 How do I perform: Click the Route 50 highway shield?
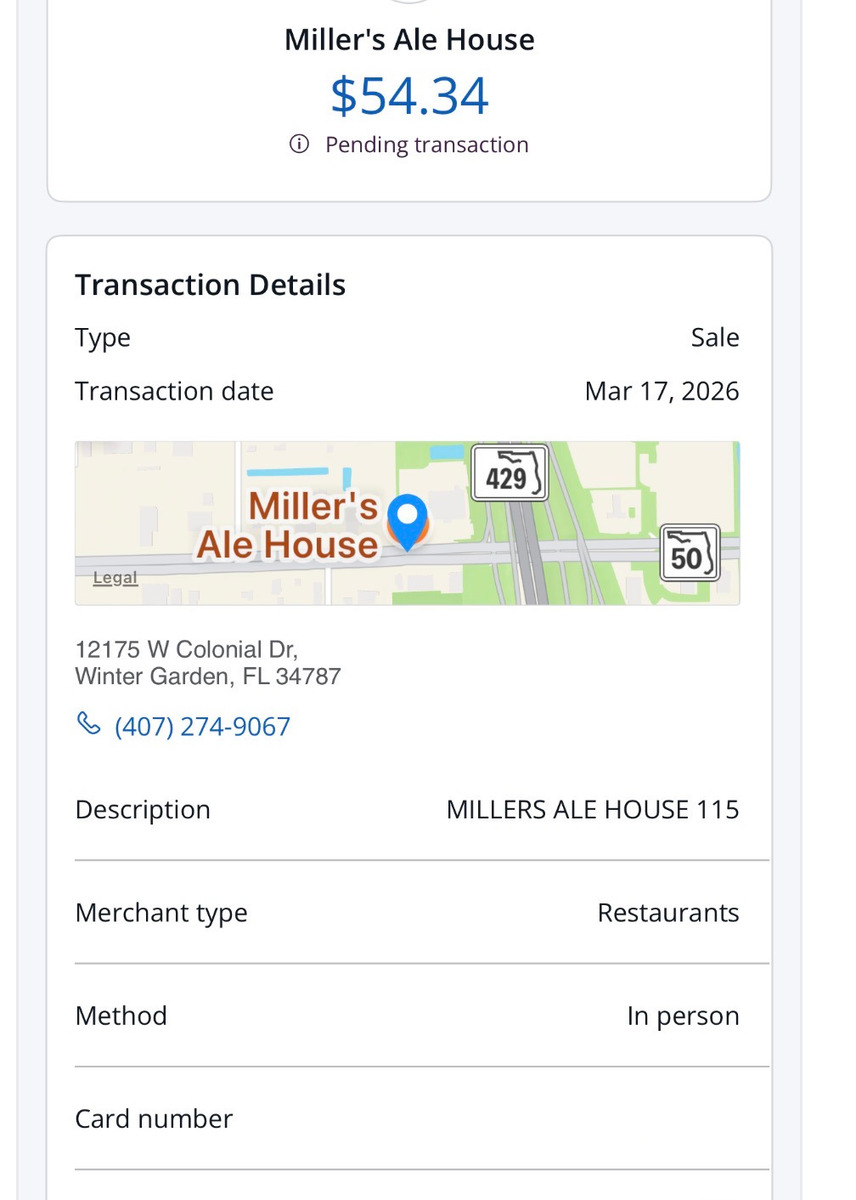point(690,553)
